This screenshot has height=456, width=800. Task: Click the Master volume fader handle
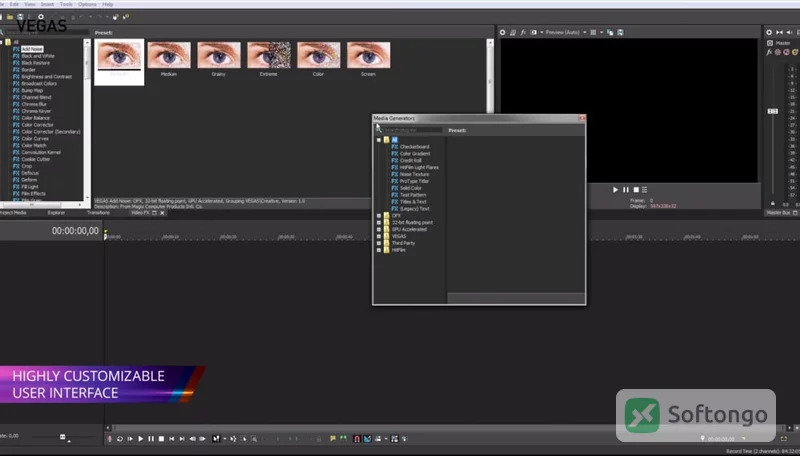[x=773, y=111]
